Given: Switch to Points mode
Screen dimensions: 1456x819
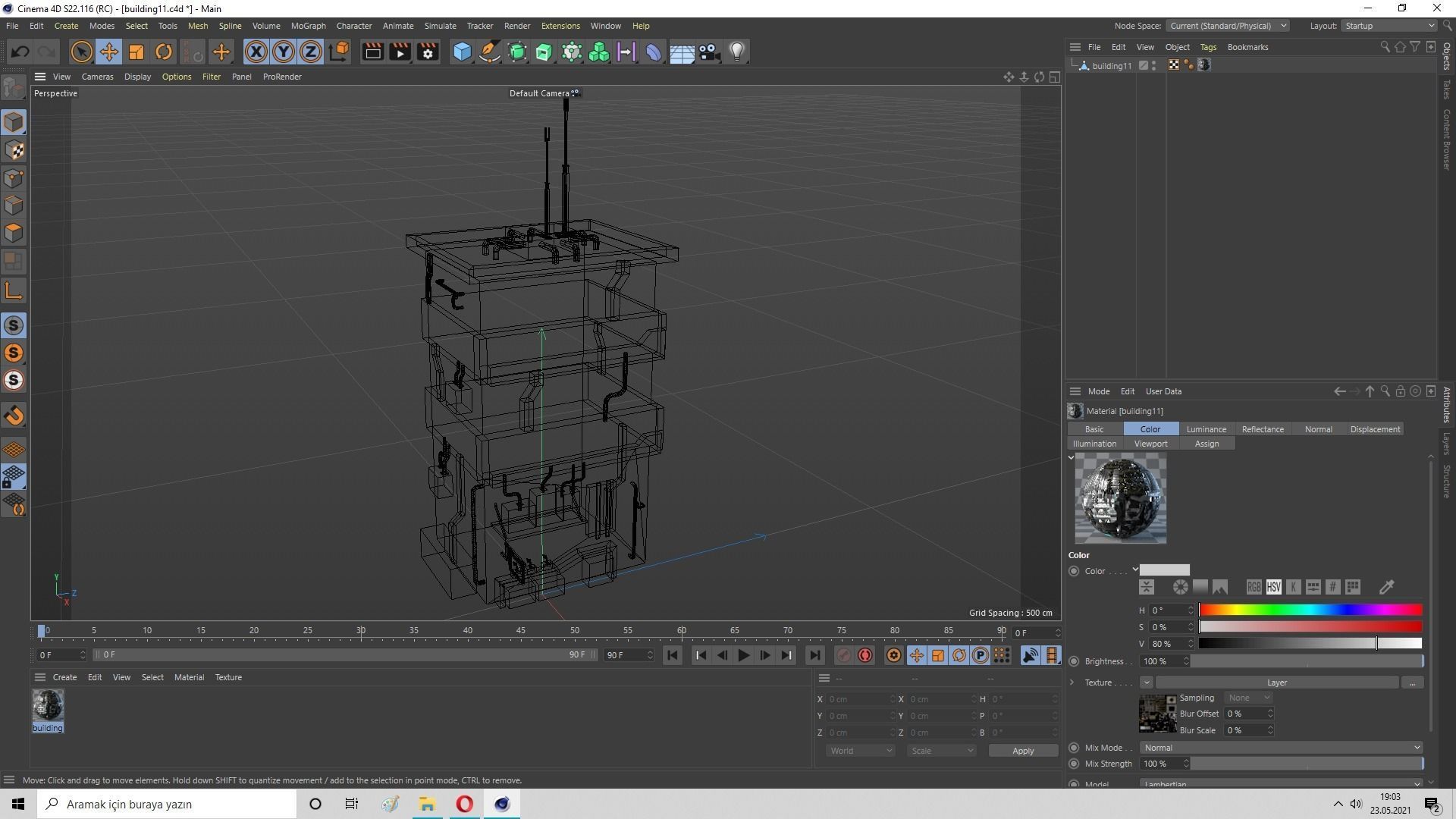Looking at the screenshot, I should point(14,178).
